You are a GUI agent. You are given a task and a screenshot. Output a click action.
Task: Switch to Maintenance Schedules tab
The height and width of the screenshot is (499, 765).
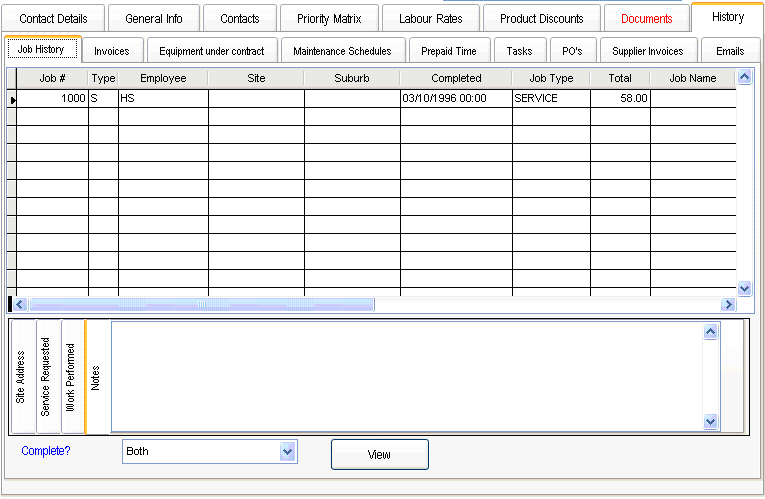(342, 51)
